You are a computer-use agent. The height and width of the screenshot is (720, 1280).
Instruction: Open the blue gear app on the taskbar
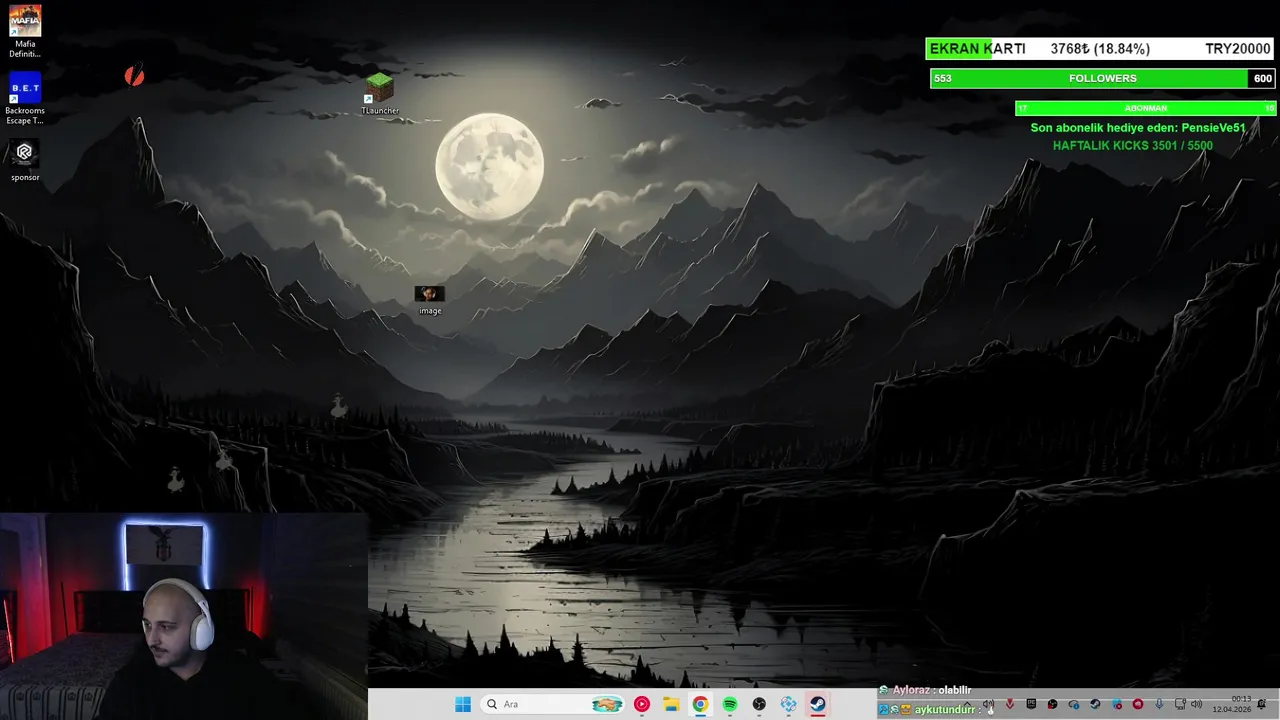pos(789,704)
